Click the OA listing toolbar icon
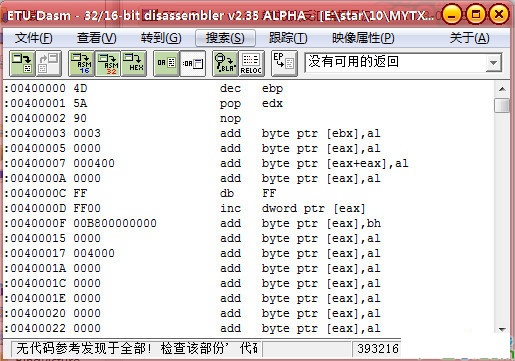This screenshot has width=515, height=361. coord(166,63)
